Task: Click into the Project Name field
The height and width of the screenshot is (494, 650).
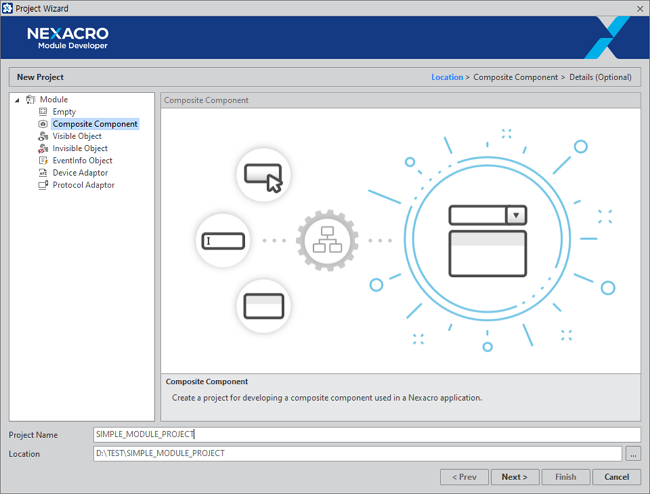Action: pos(366,435)
